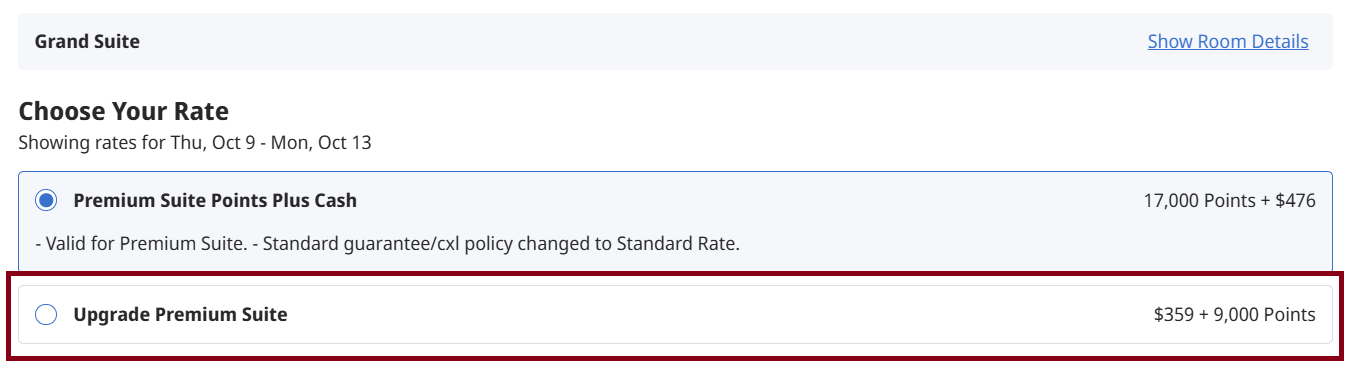Click the Thu, Oct 9 date text
This screenshot has height=382, width=1352.
(x=211, y=143)
